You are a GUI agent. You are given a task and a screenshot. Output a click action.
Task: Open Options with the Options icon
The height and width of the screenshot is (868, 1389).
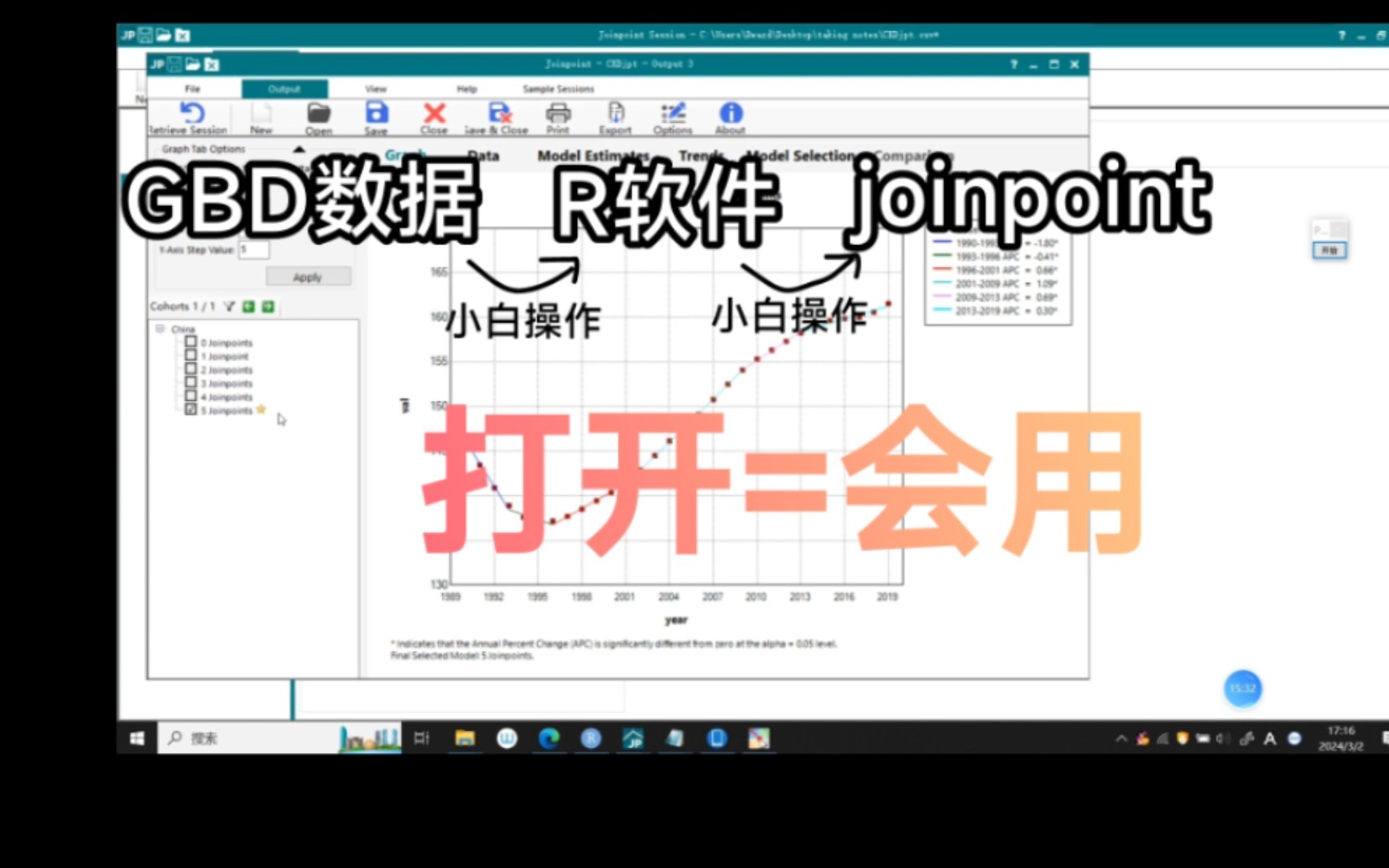point(673,115)
